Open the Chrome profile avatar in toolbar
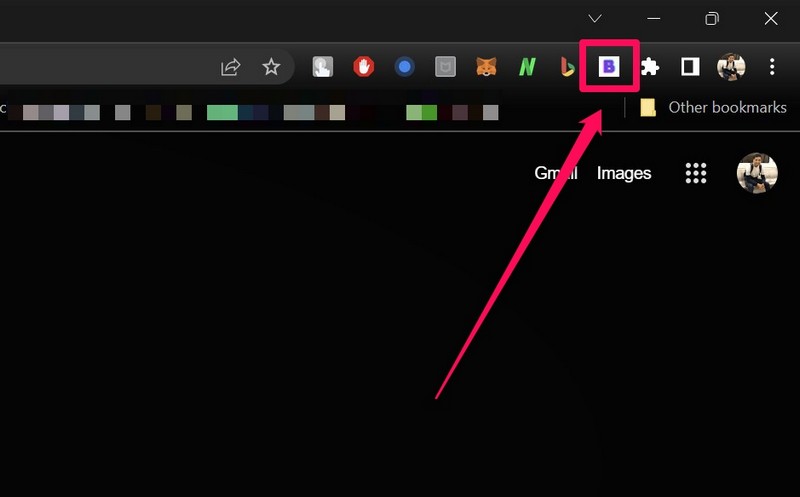 (x=731, y=66)
